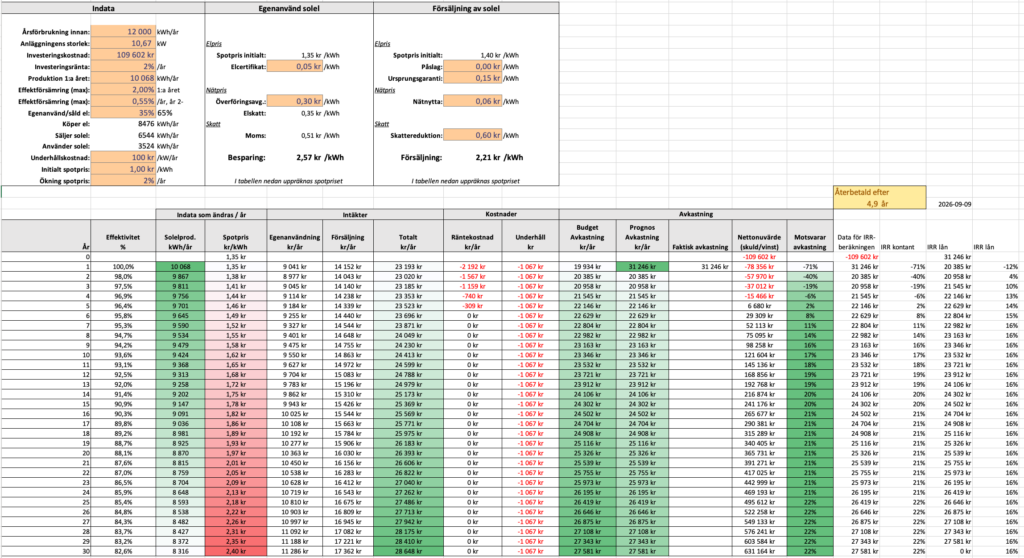
Task: Click the Prognos Avkastning column header
Action: pyautogui.click(x=642, y=237)
